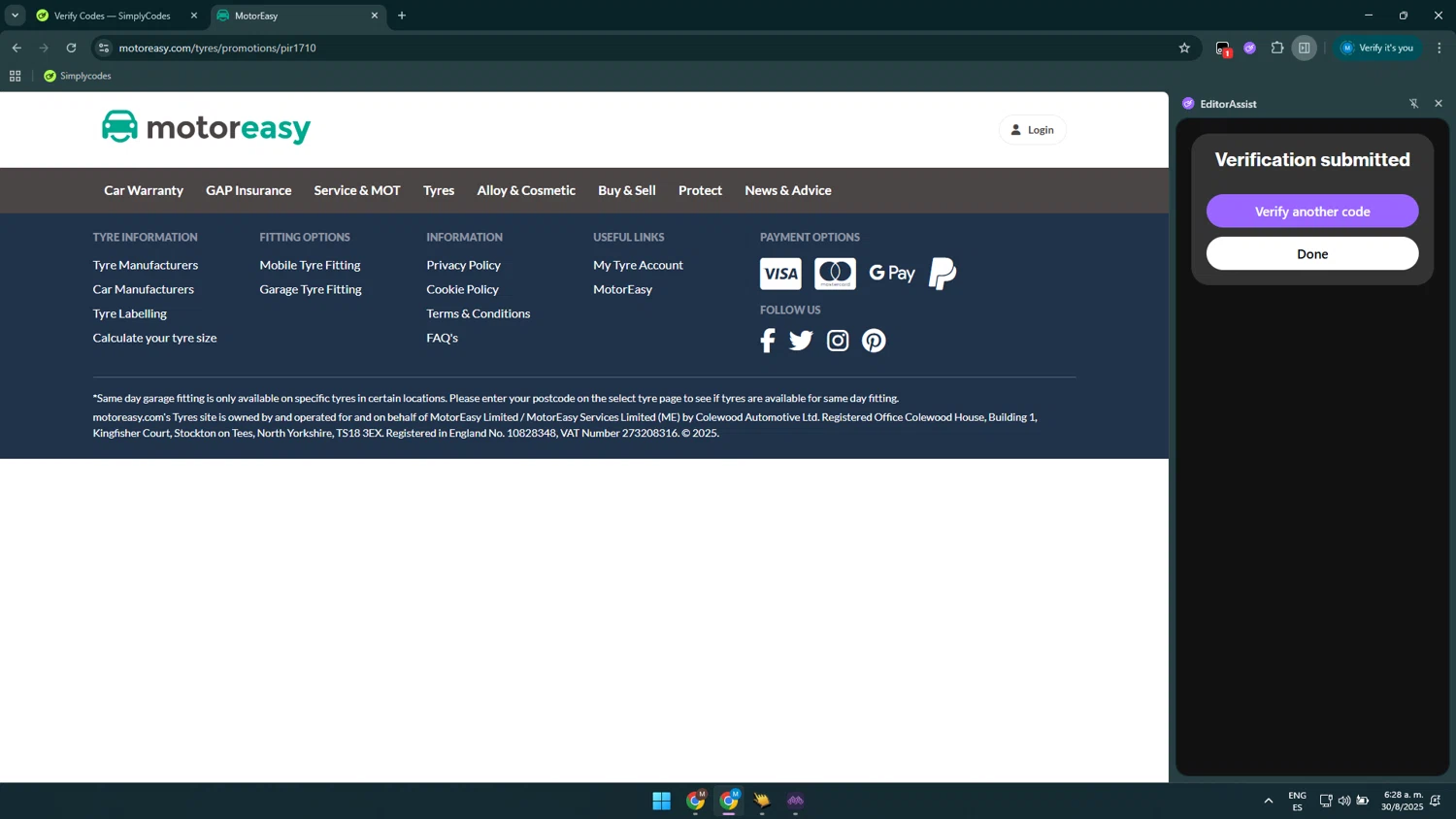Screen dimensions: 1456x819
Task: Reload the page with refresh icon
Action: [71, 48]
